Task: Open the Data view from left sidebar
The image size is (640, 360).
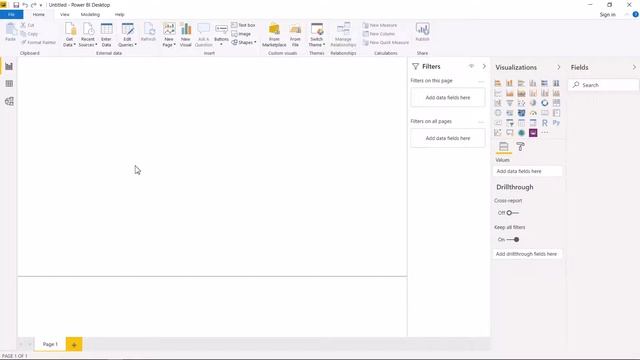Action: (9, 84)
